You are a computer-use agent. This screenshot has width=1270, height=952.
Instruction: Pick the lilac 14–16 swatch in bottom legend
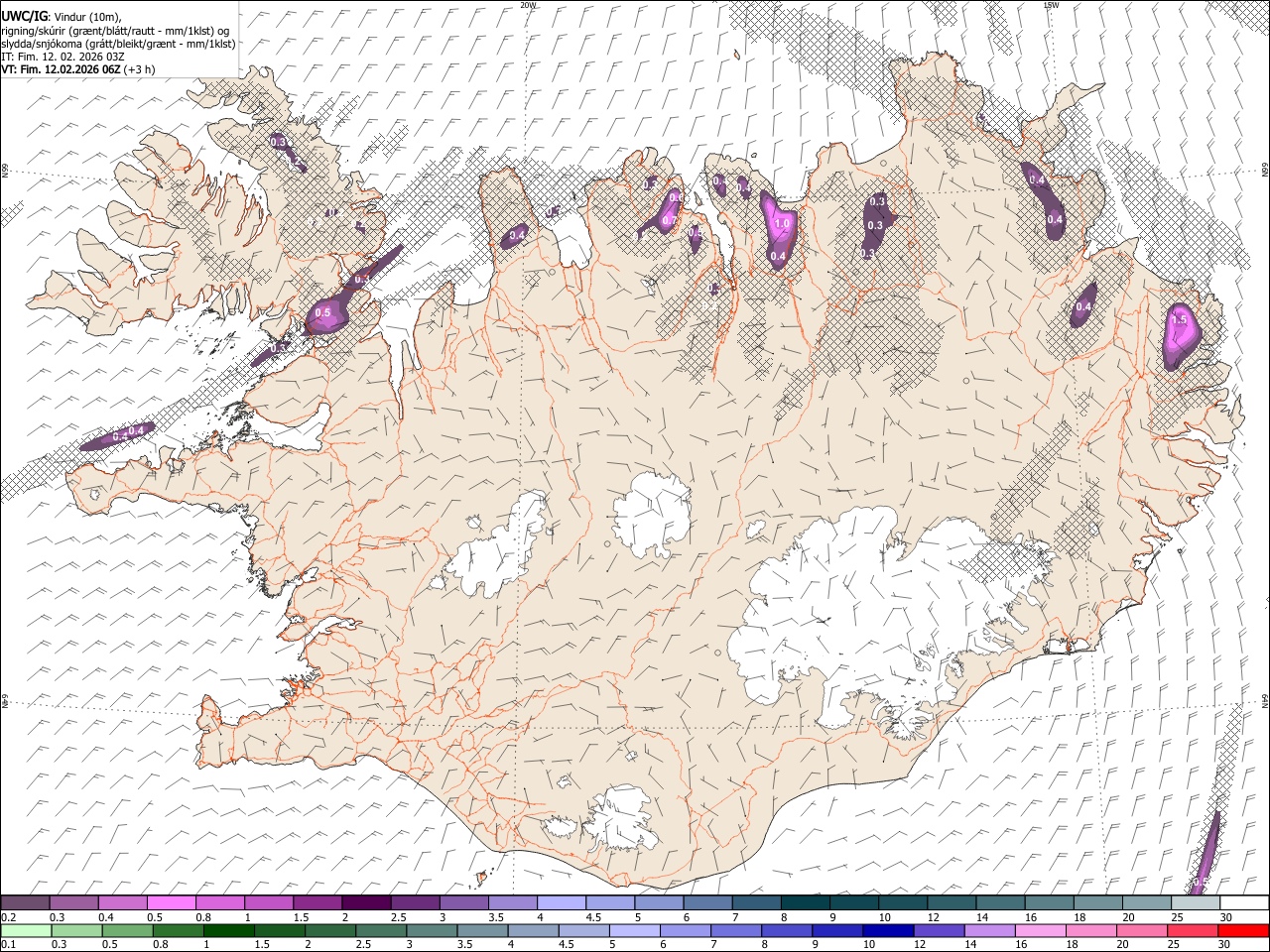click(x=991, y=931)
